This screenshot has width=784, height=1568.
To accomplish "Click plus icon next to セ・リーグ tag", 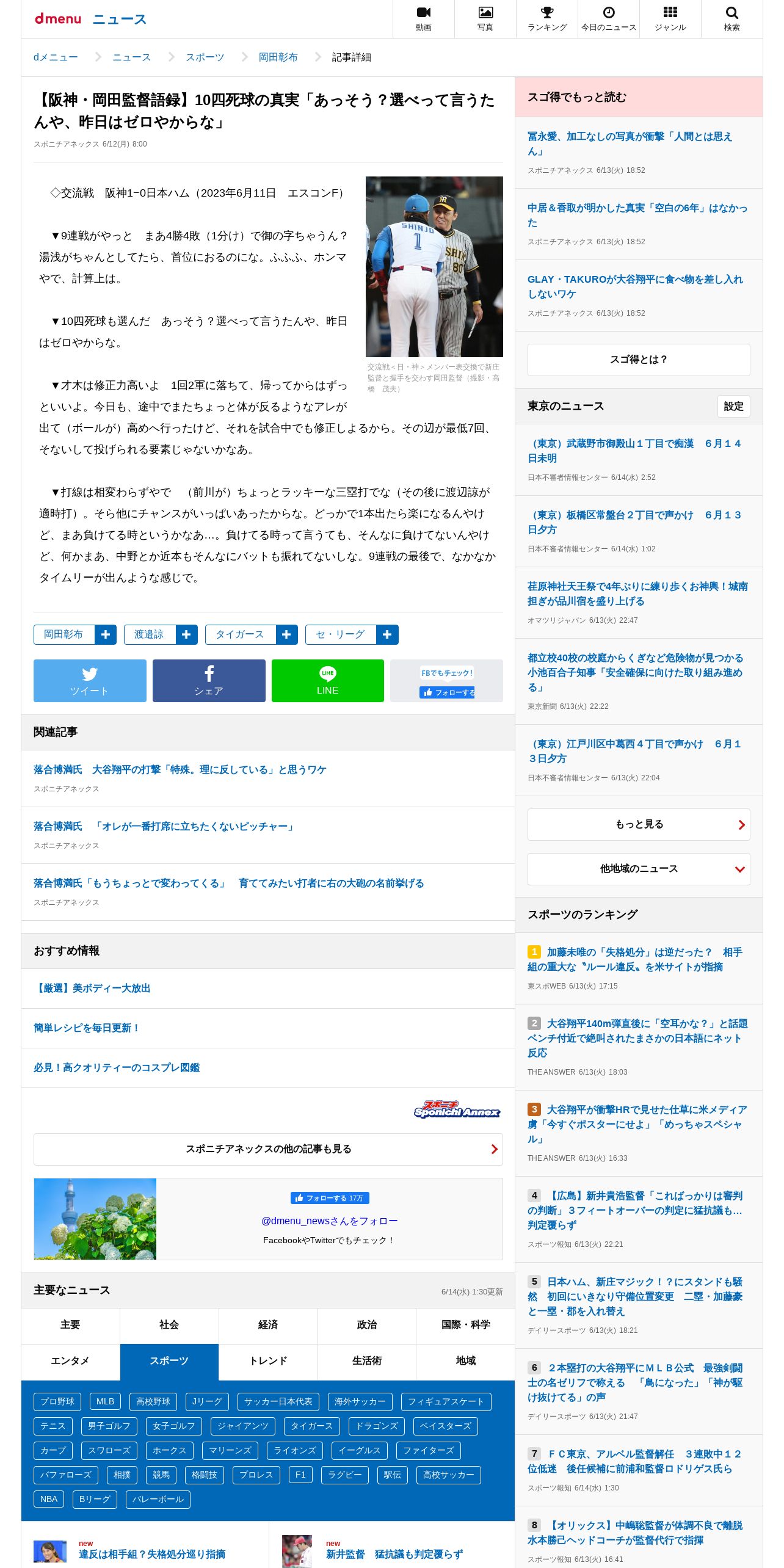I will [x=388, y=634].
